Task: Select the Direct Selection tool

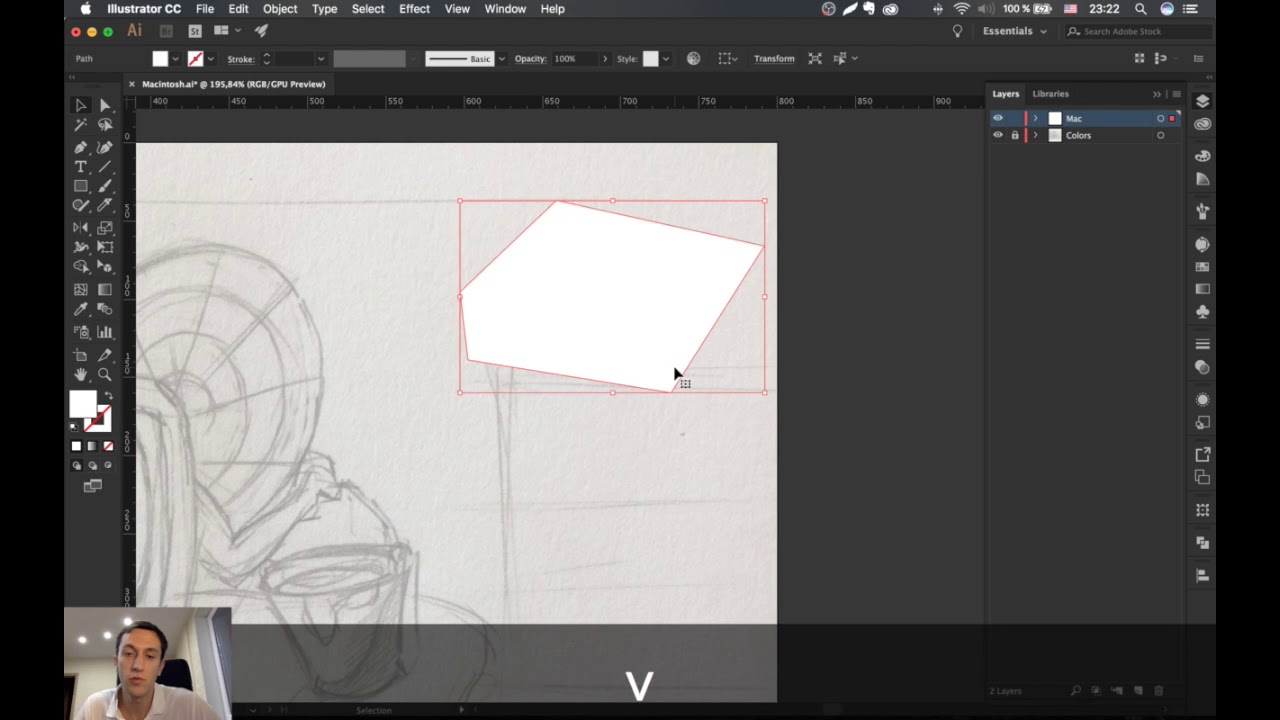Action: pyautogui.click(x=105, y=105)
